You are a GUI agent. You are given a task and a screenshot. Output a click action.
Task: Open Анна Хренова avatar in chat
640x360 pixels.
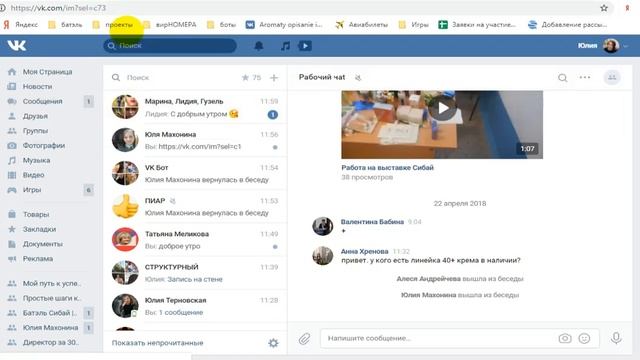pos(322,256)
